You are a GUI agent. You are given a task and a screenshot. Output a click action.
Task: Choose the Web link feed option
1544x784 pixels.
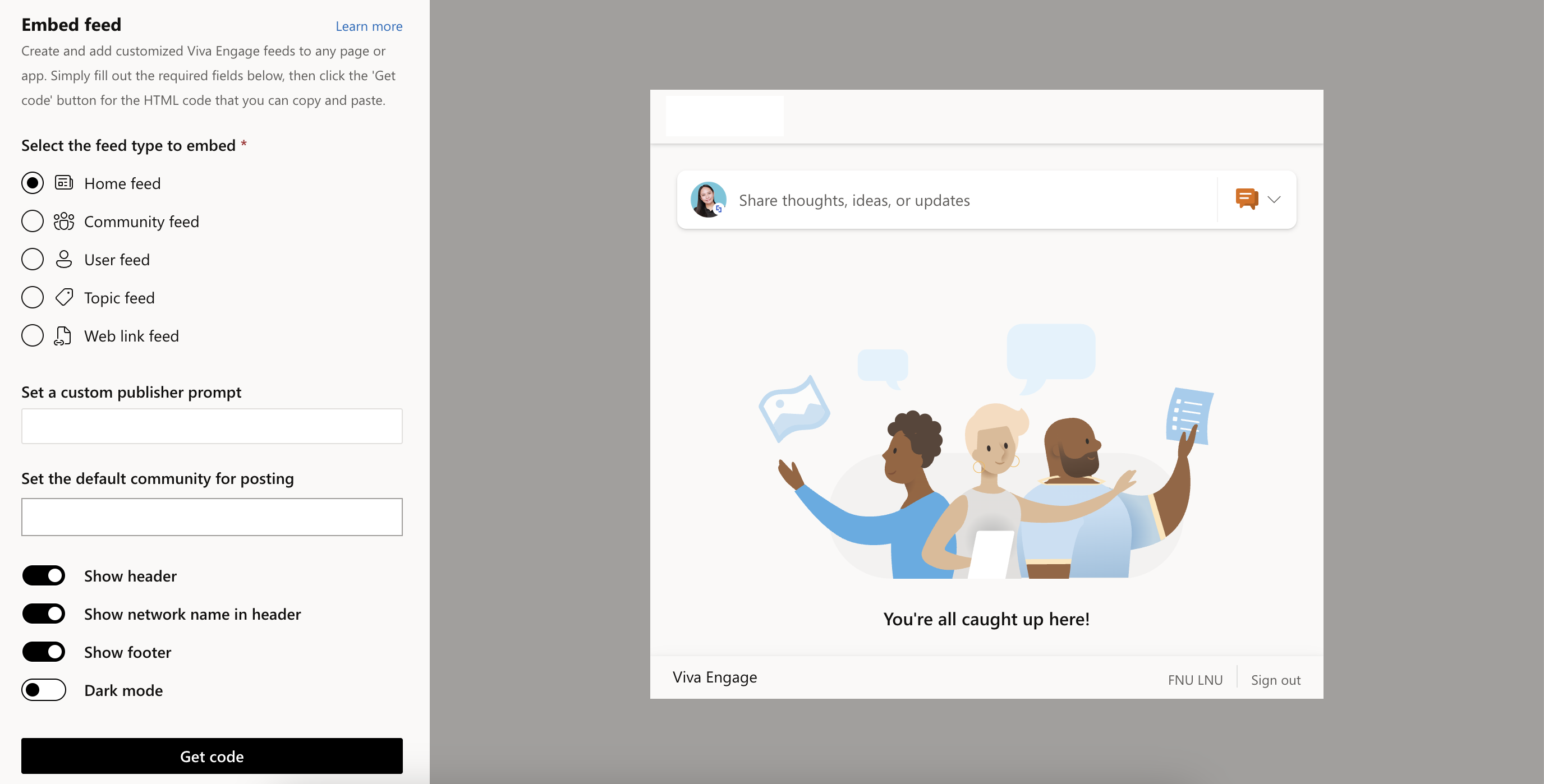pos(33,335)
